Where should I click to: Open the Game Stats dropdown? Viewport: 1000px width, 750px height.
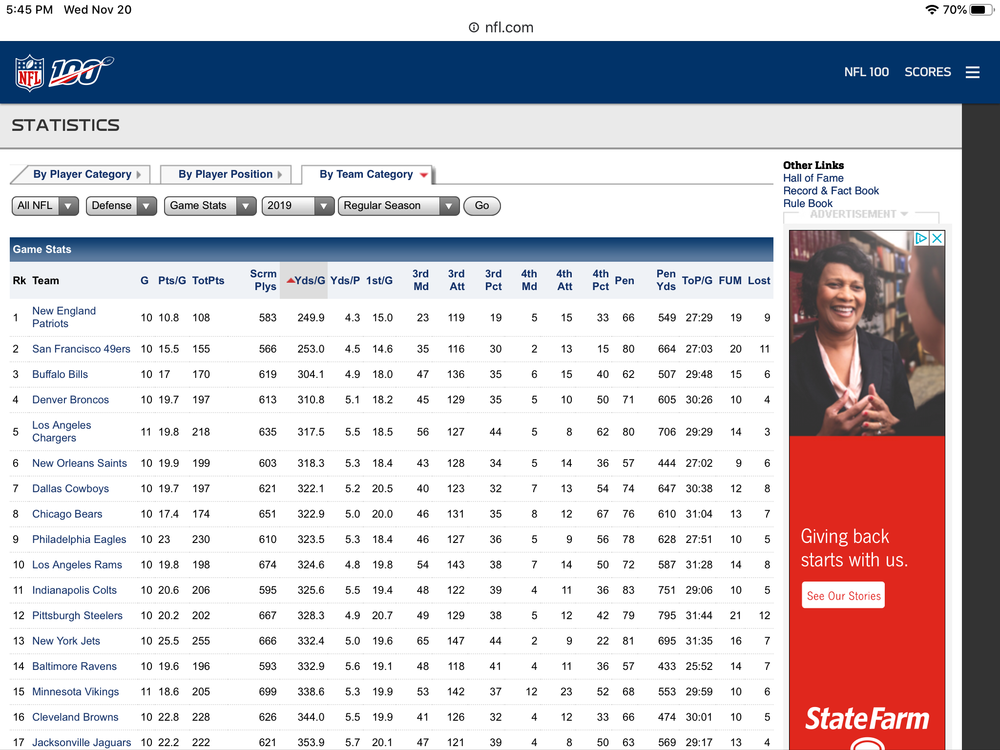(x=210, y=205)
